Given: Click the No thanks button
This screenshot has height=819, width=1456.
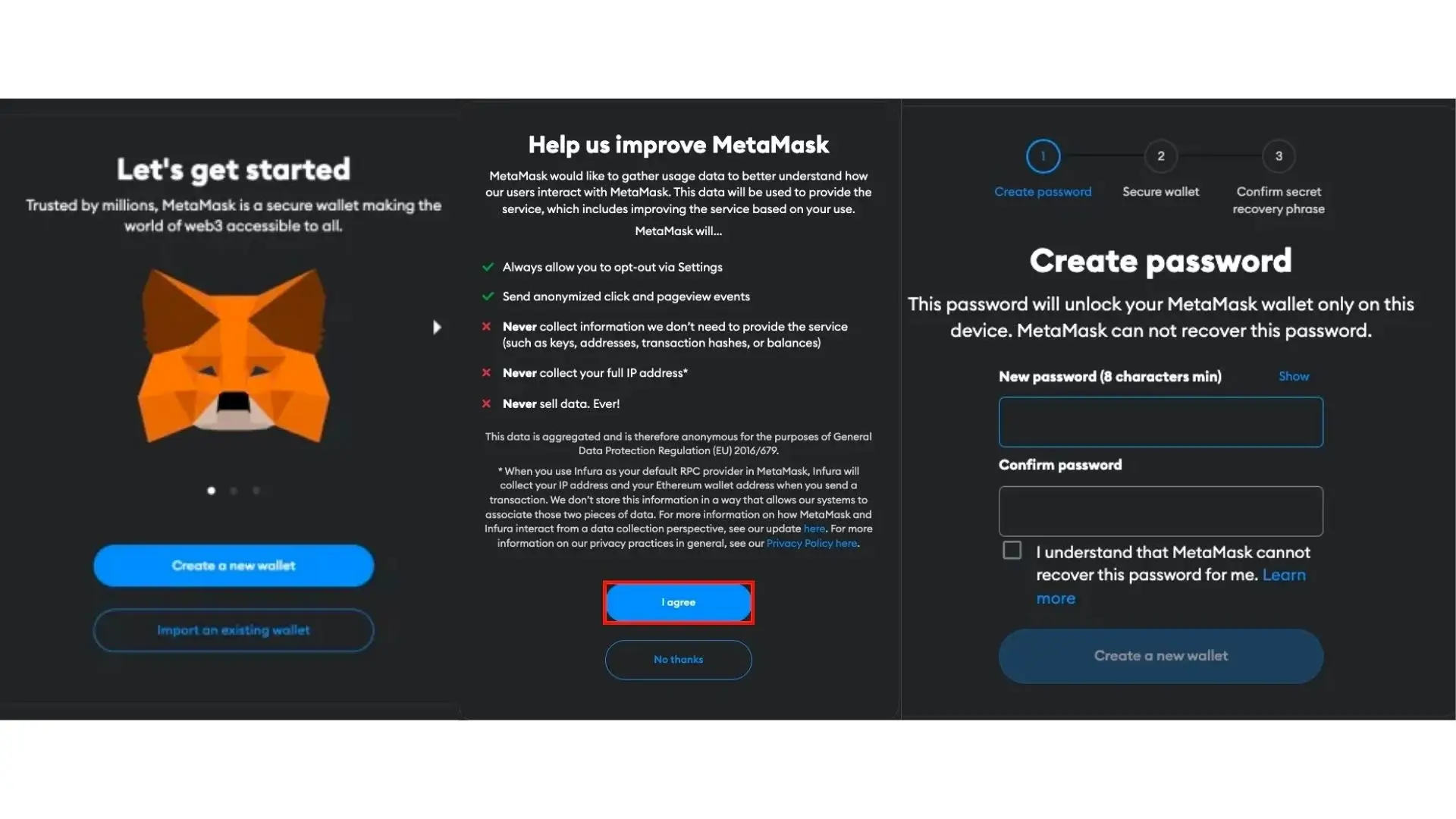Looking at the screenshot, I should [x=678, y=659].
